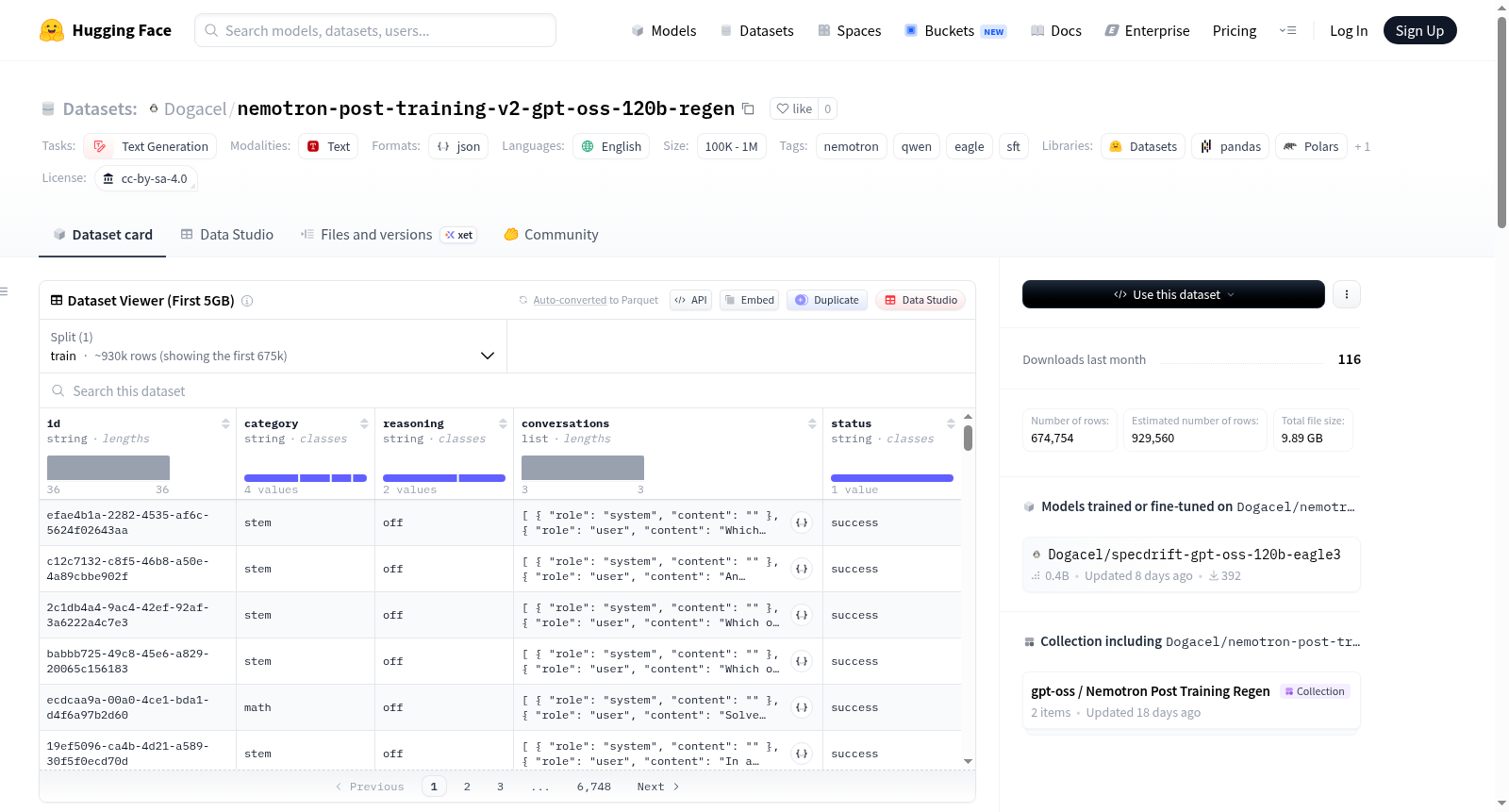This screenshot has height=812, width=1509.
Task: Open the navigation overflow menu icon
Action: click(1287, 30)
